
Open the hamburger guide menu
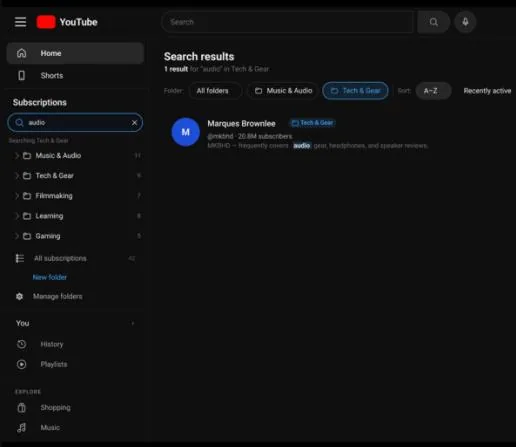tap(20, 22)
